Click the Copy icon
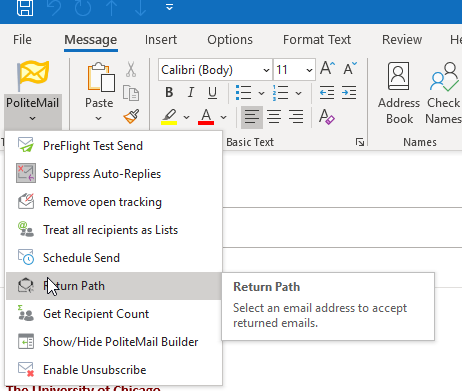The width and height of the screenshot is (462, 391). coord(131,93)
